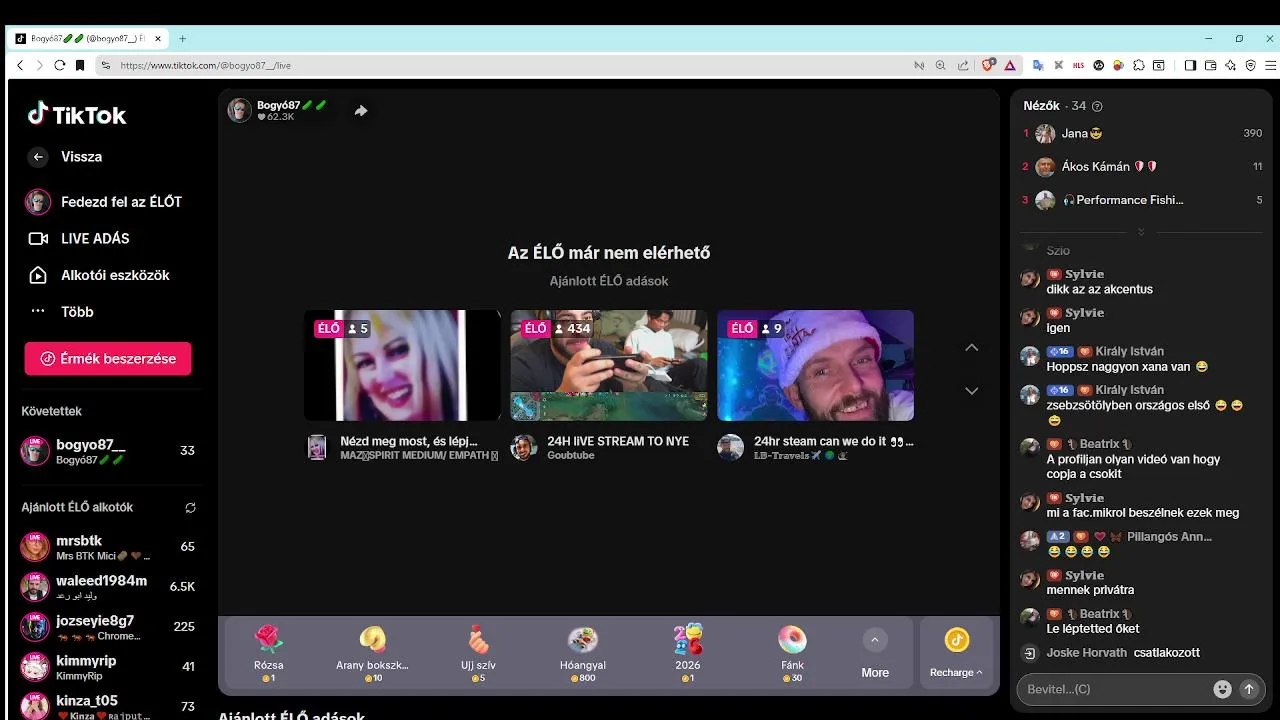Viewport: 1280px width, 720px height.
Task: Click the send message arrow
Action: [x=1248, y=689]
